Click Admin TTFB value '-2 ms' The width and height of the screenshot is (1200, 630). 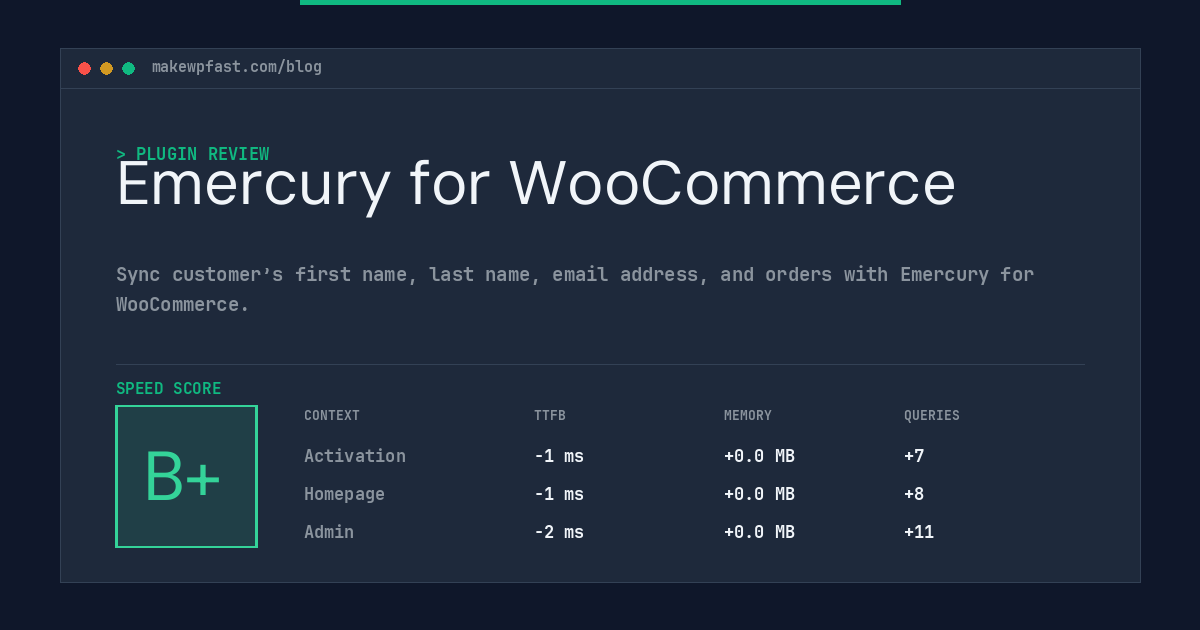[x=559, y=532]
